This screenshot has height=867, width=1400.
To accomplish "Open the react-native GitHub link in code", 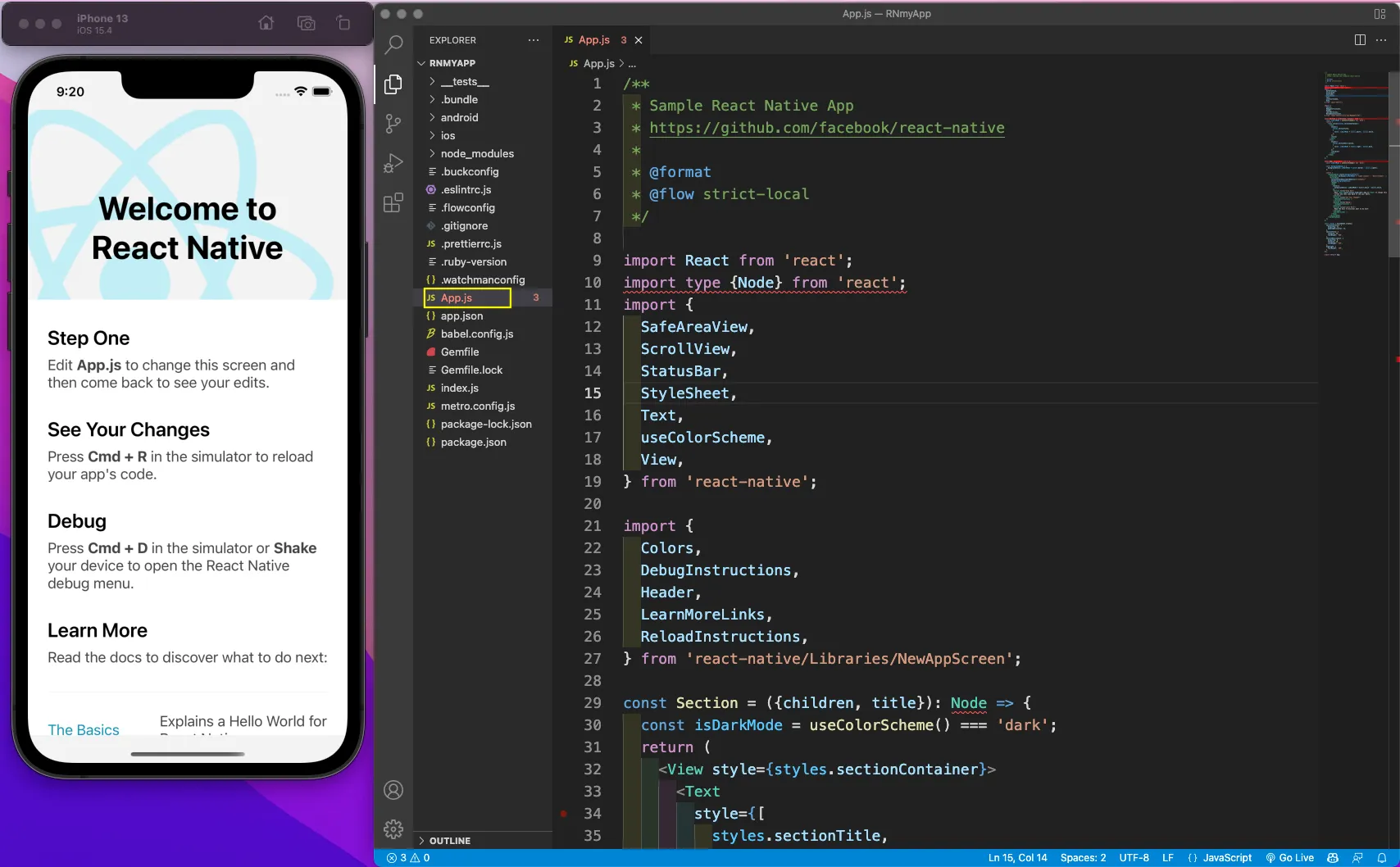I will tap(827, 128).
